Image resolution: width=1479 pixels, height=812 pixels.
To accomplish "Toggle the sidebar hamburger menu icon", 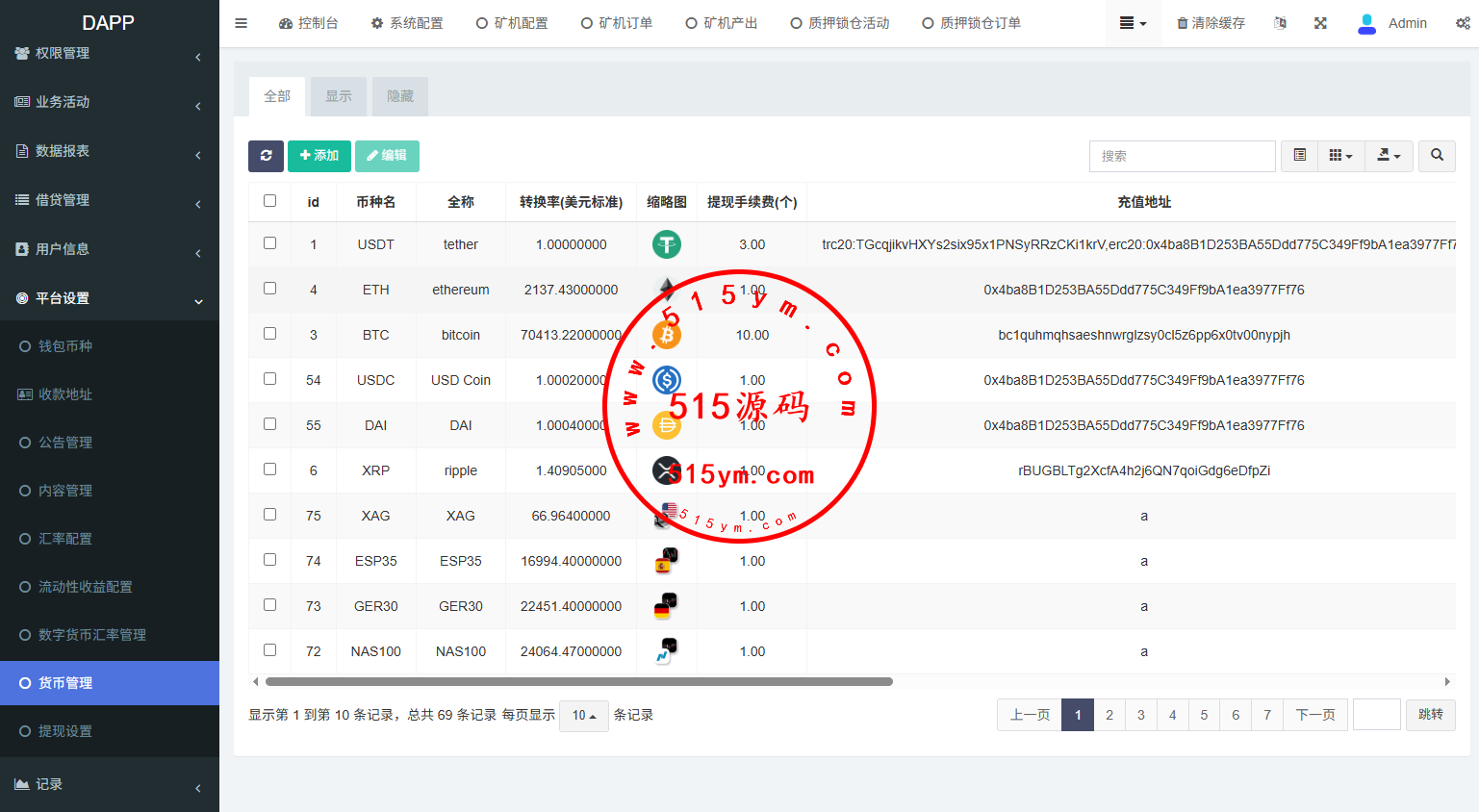I will [242, 23].
